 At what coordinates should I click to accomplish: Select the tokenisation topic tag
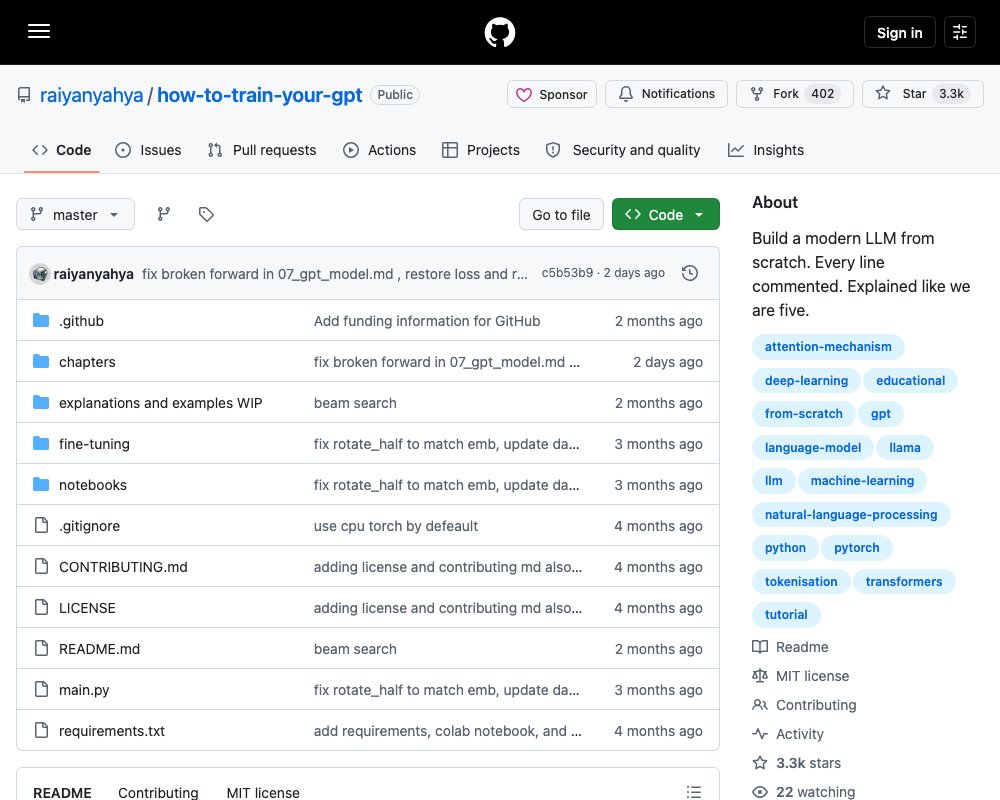[x=801, y=581]
